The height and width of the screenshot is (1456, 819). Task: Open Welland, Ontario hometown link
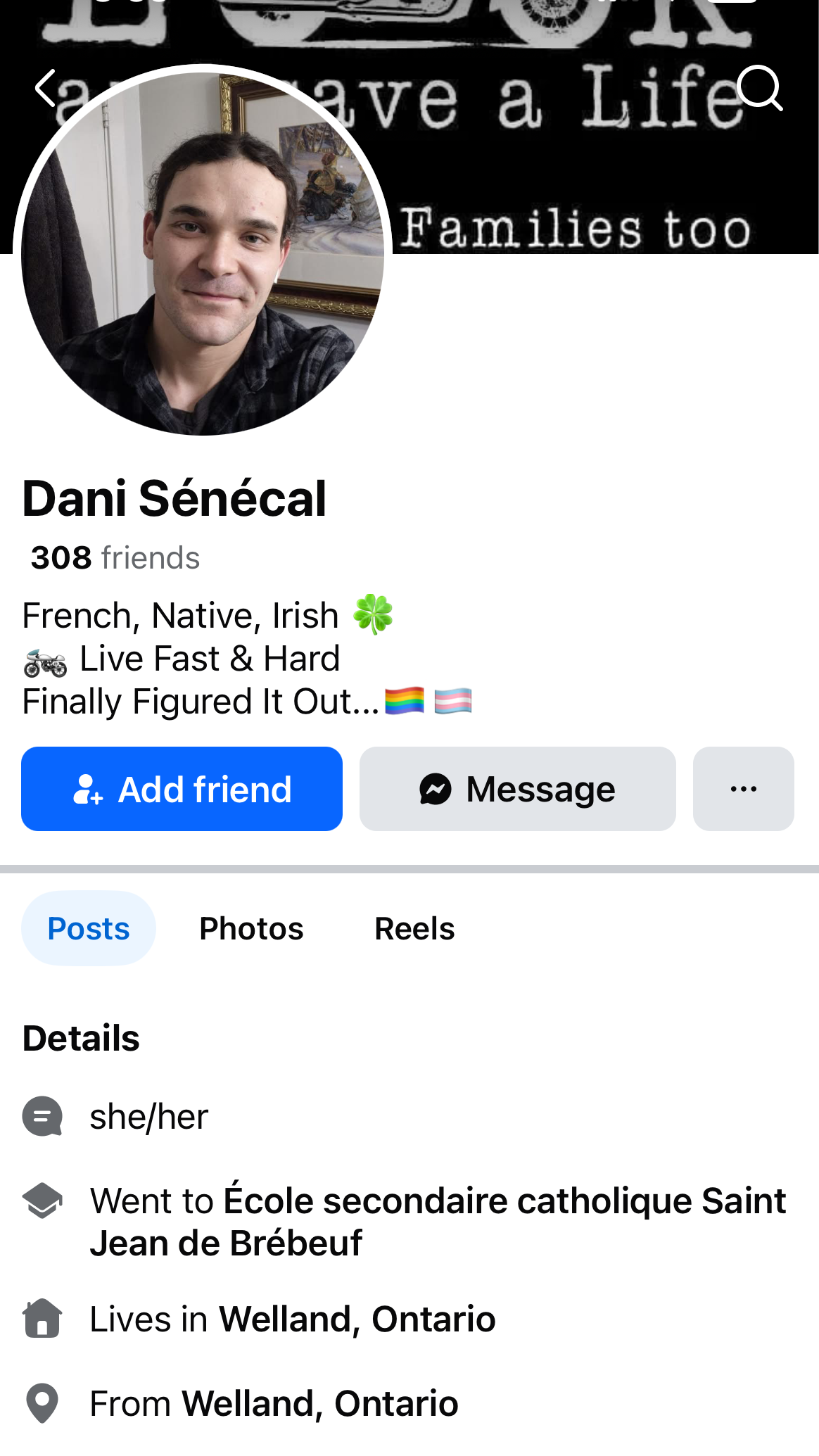click(x=320, y=1403)
